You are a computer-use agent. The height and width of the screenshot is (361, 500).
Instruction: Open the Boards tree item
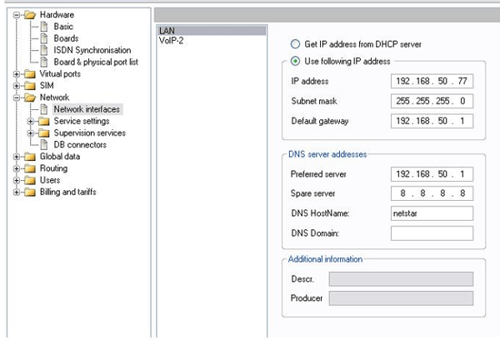66,38
